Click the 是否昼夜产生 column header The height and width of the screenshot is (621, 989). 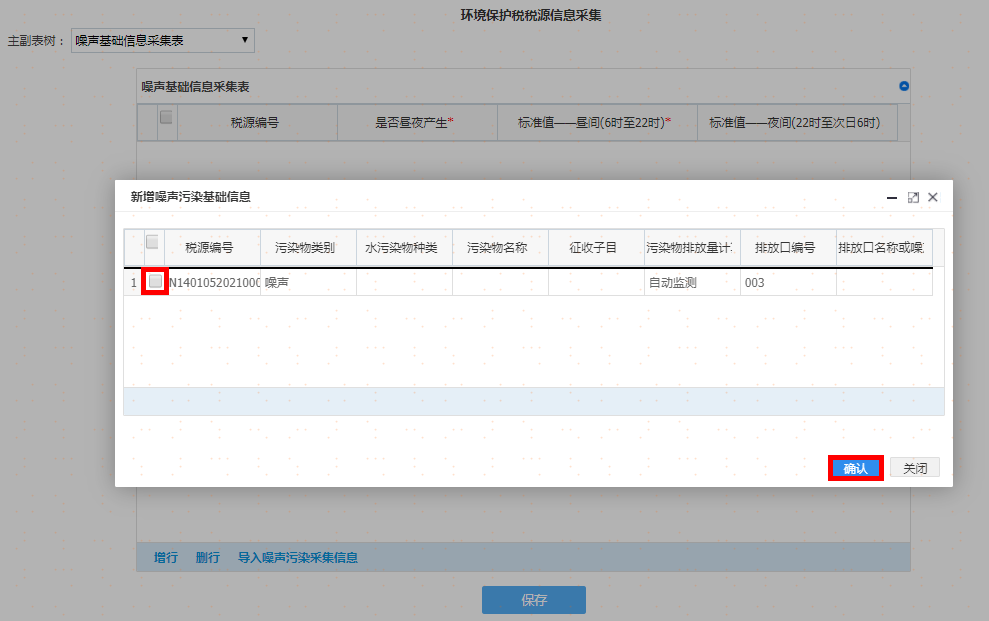[x=417, y=122]
